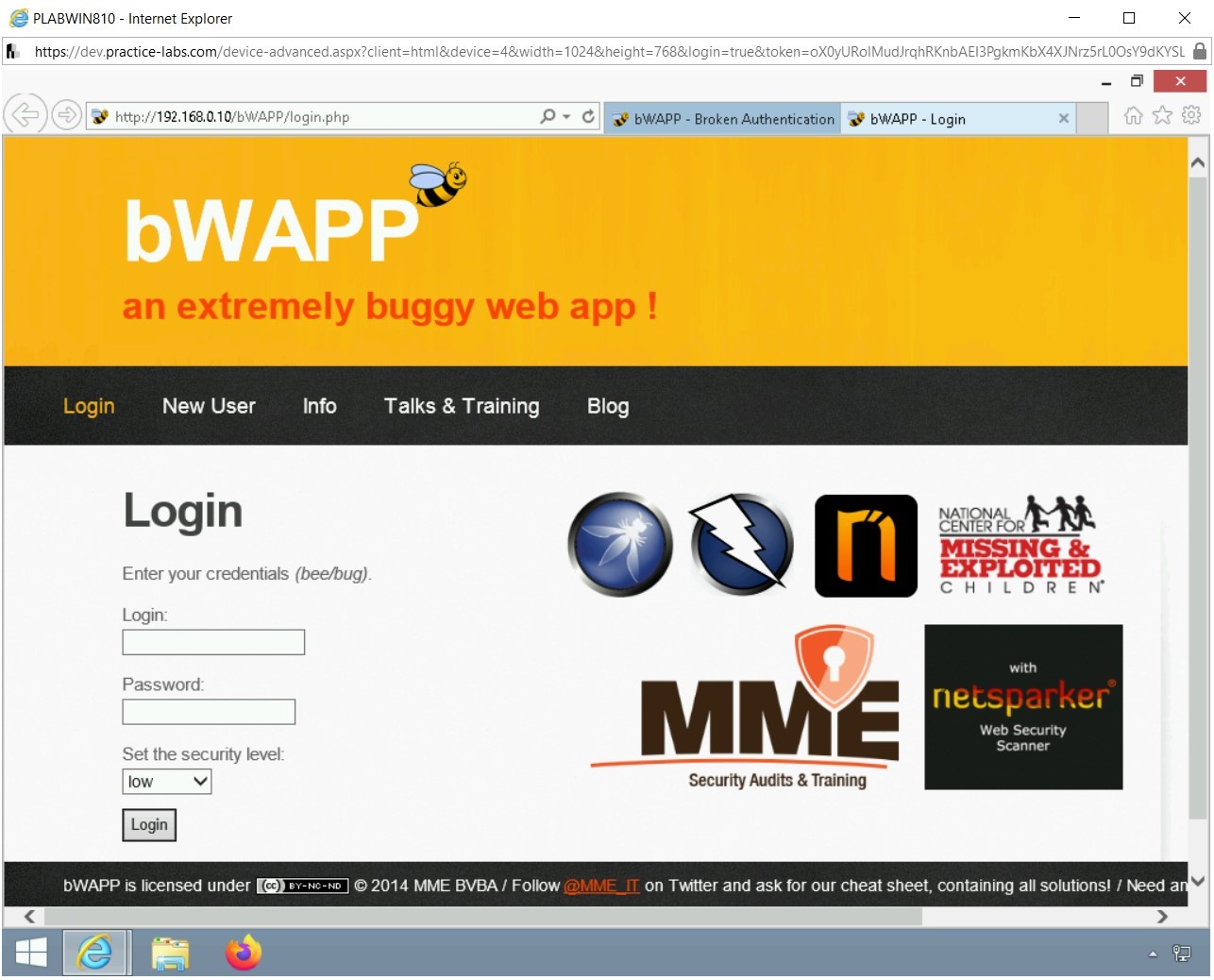
Task: Switch to the bWAPP - Broken Authentication tab
Action: [x=722, y=118]
